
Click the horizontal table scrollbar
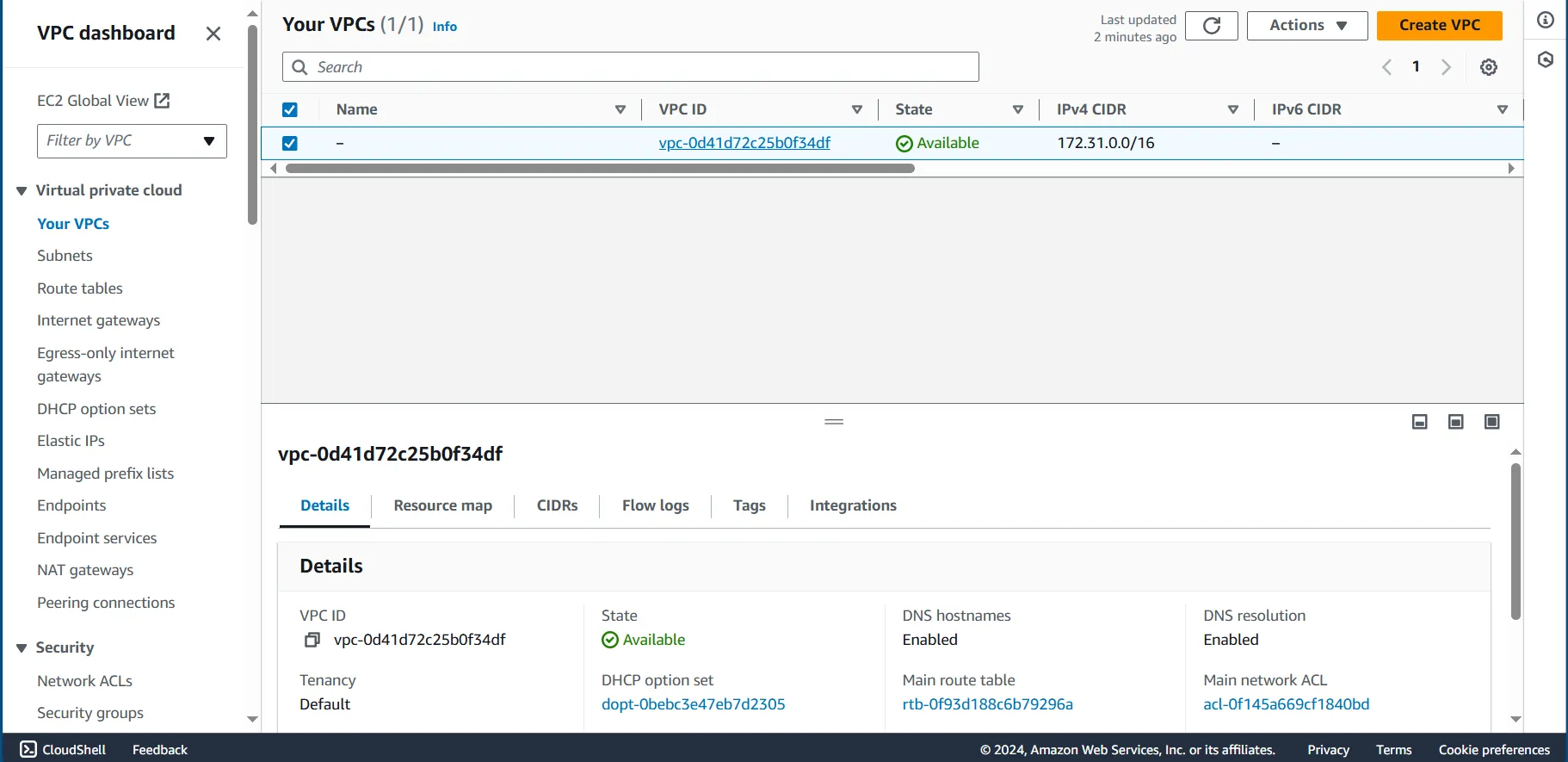(600, 169)
